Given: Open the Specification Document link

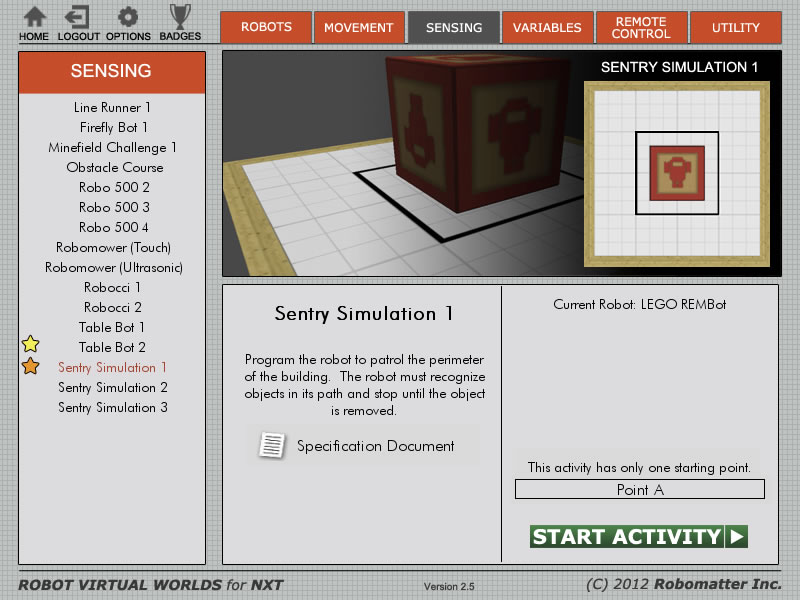Looking at the screenshot, I should (376, 446).
